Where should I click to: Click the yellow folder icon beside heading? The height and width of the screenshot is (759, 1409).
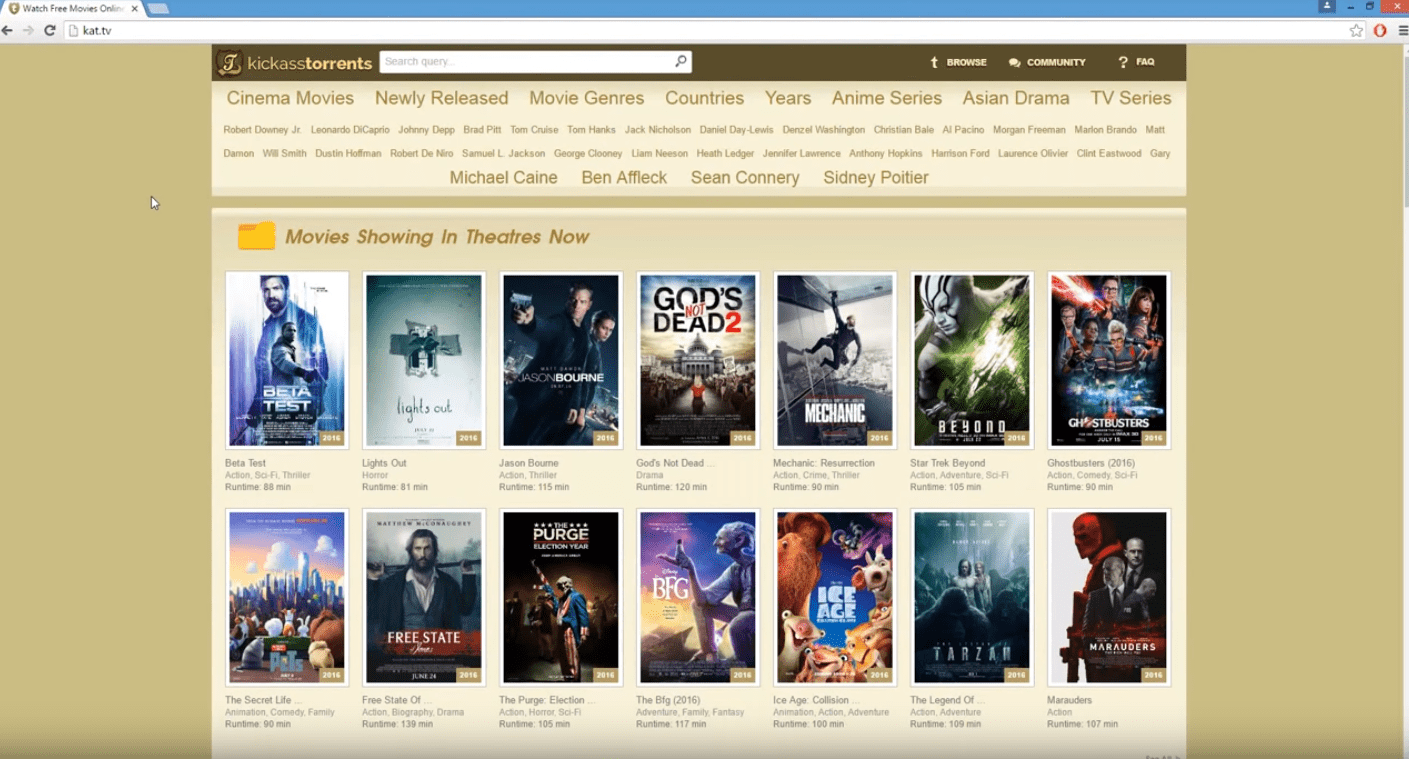coord(256,237)
